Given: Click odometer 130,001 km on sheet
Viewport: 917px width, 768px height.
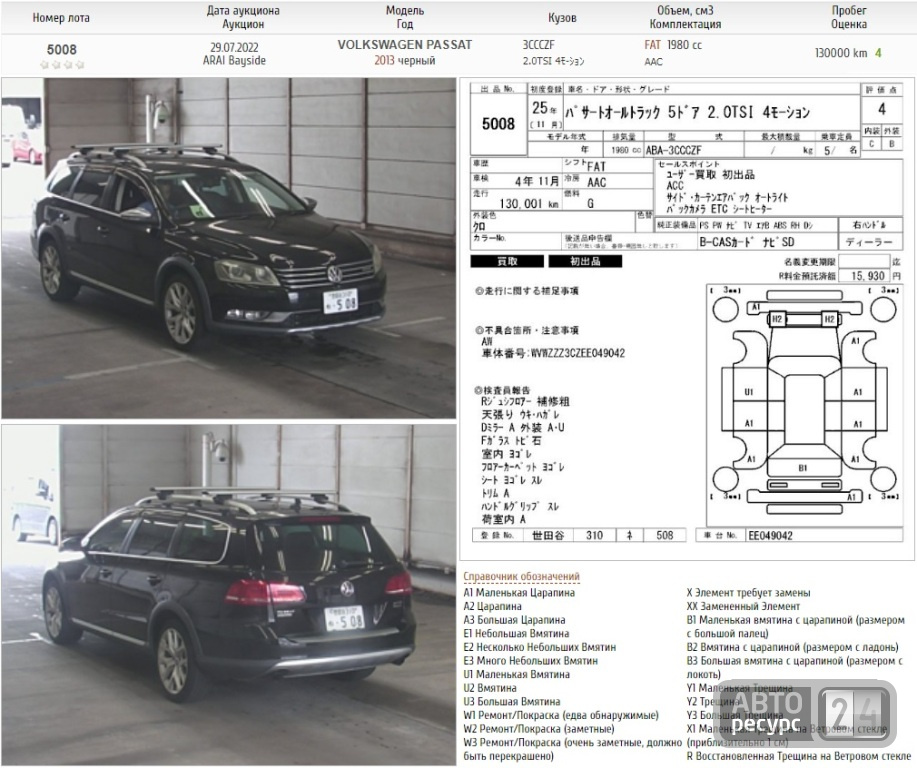Looking at the screenshot, I should pos(529,204).
